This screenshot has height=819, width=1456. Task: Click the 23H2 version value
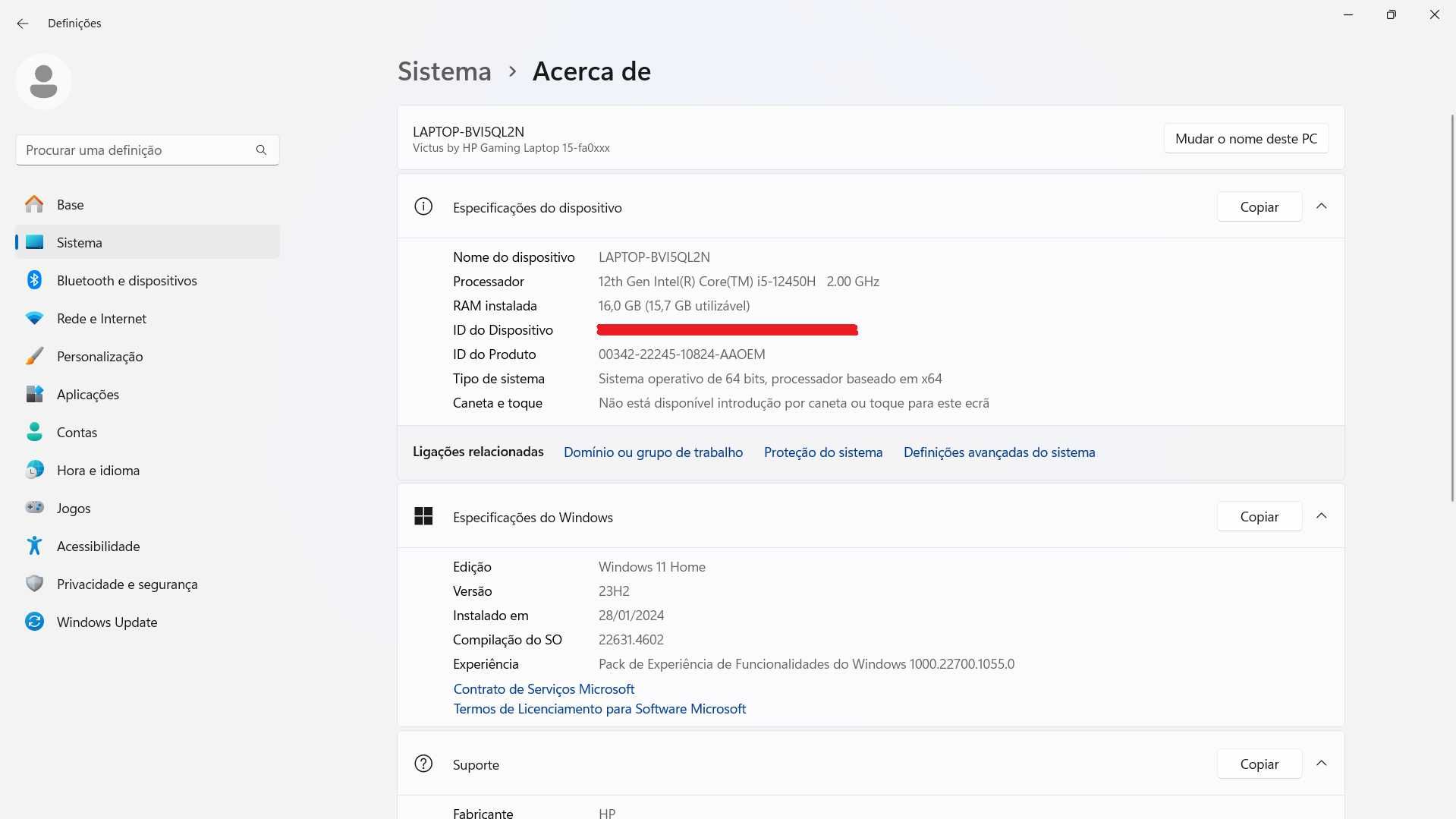coord(614,591)
